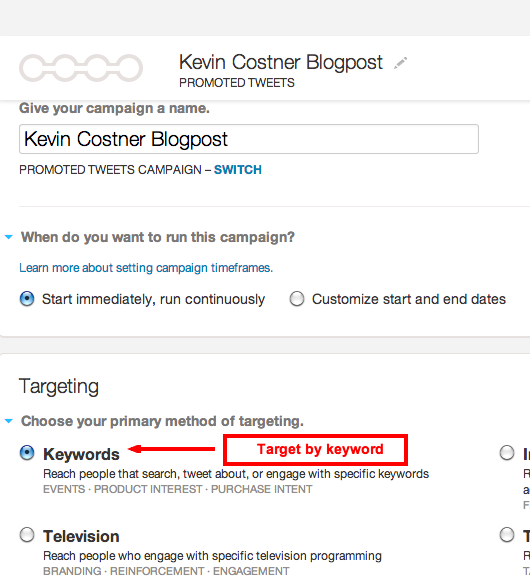Click the SWITCH campaign type link

(x=238, y=170)
